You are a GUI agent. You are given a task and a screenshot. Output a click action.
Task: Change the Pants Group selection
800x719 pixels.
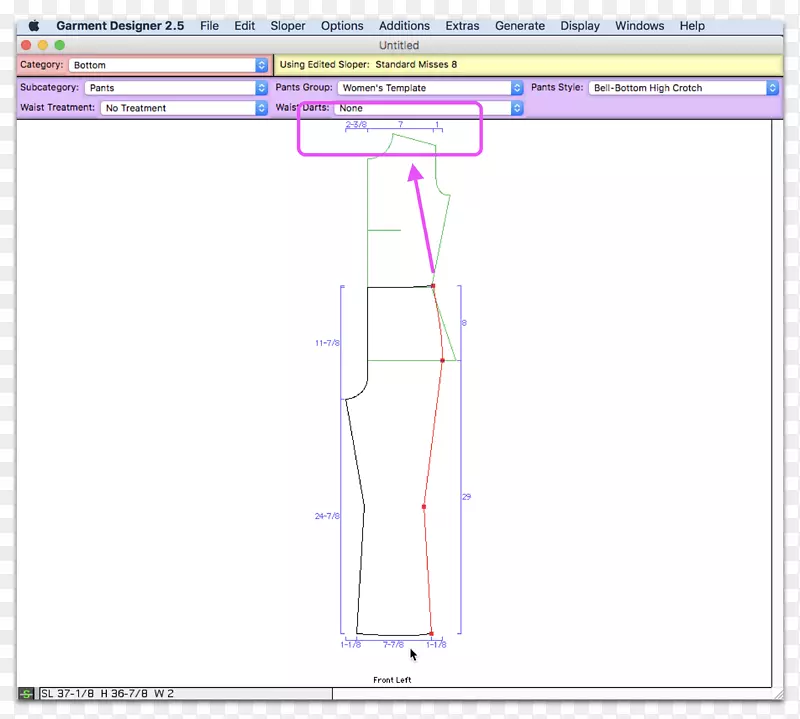tap(430, 88)
